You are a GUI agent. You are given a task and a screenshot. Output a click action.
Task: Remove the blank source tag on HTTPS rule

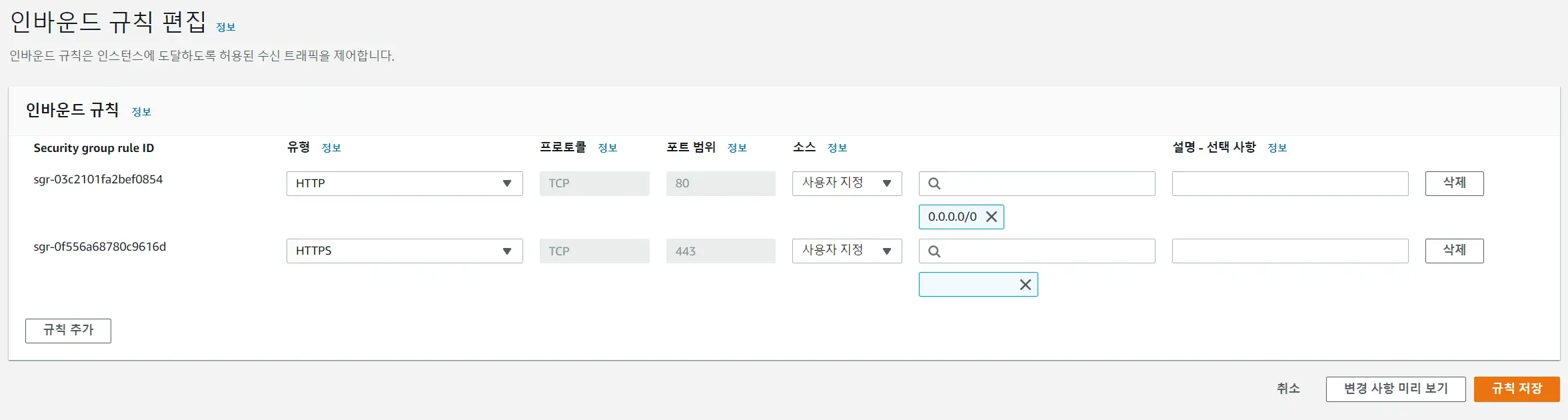(1026, 285)
